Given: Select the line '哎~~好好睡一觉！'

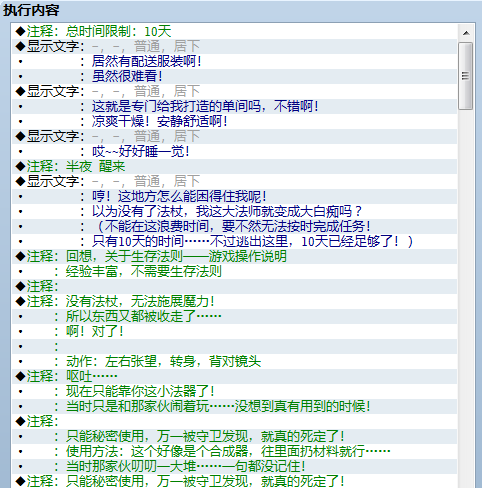Looking at the screenshot, I should pos(234,151).
